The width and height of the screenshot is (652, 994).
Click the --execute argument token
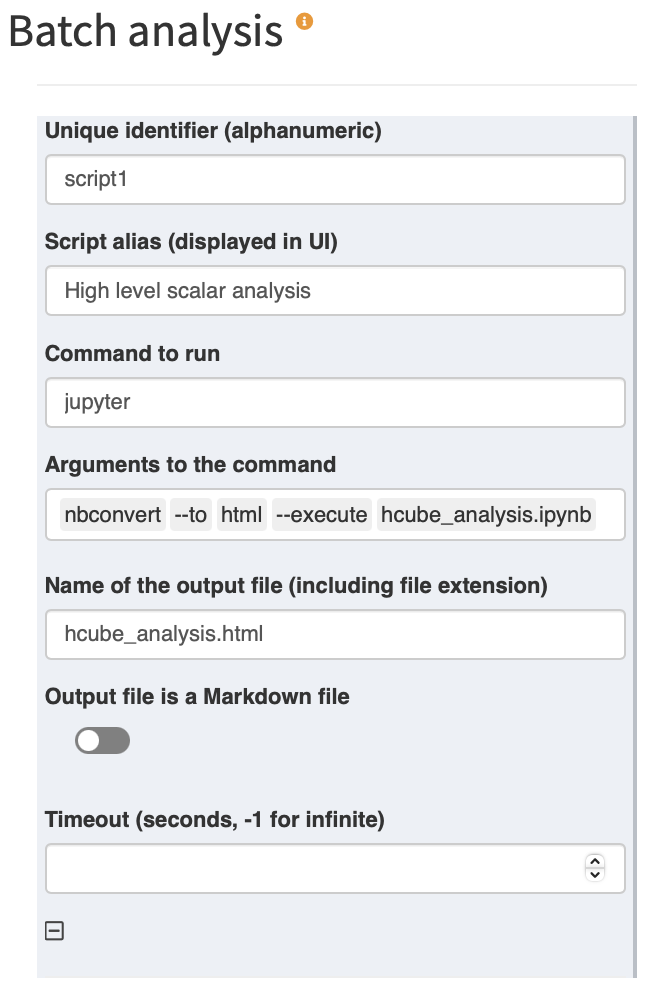tap(322, 514)
